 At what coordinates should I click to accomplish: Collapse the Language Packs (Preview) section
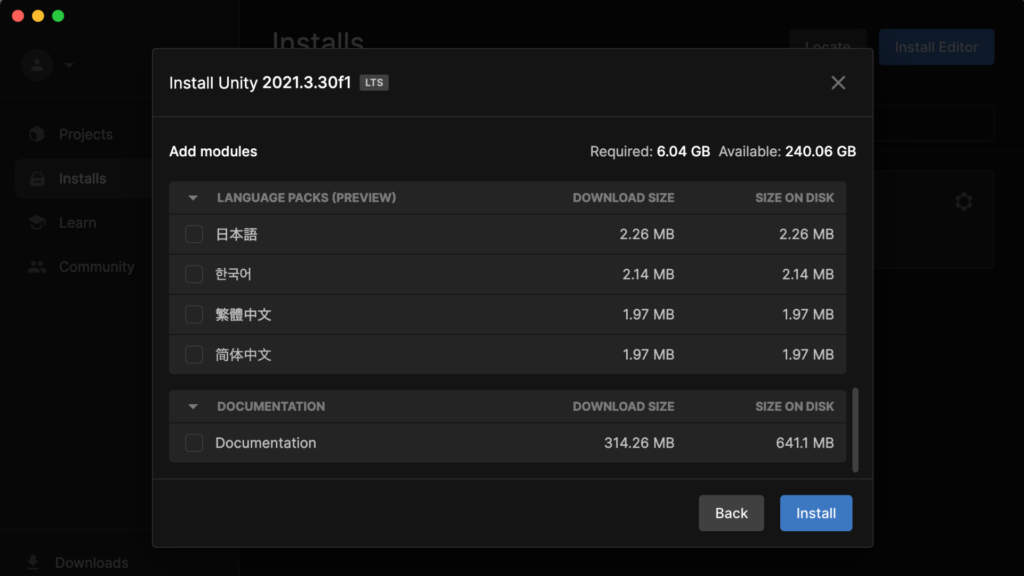click(193, 198)
